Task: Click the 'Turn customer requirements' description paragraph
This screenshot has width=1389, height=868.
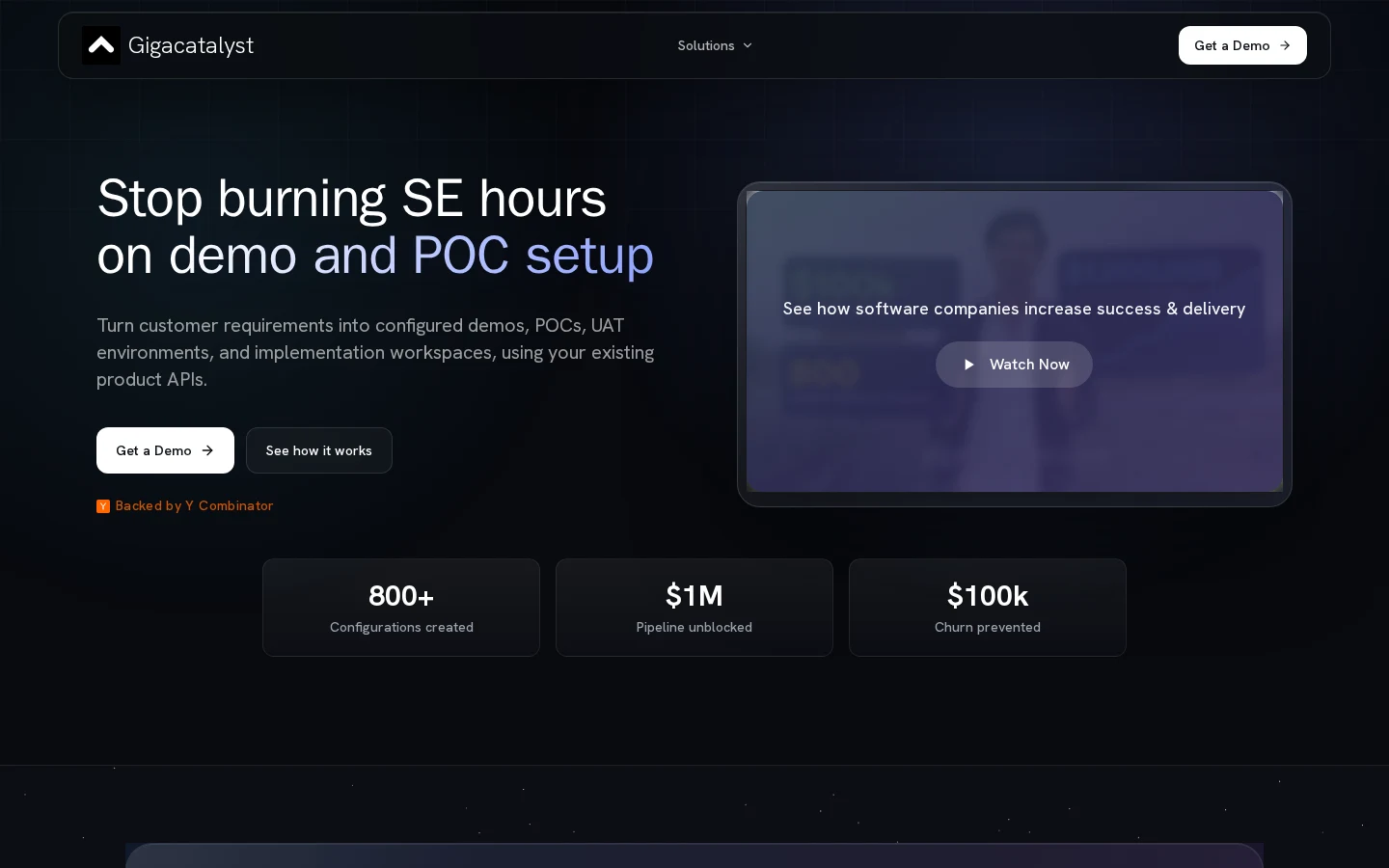Action: [x=375, y=352]
